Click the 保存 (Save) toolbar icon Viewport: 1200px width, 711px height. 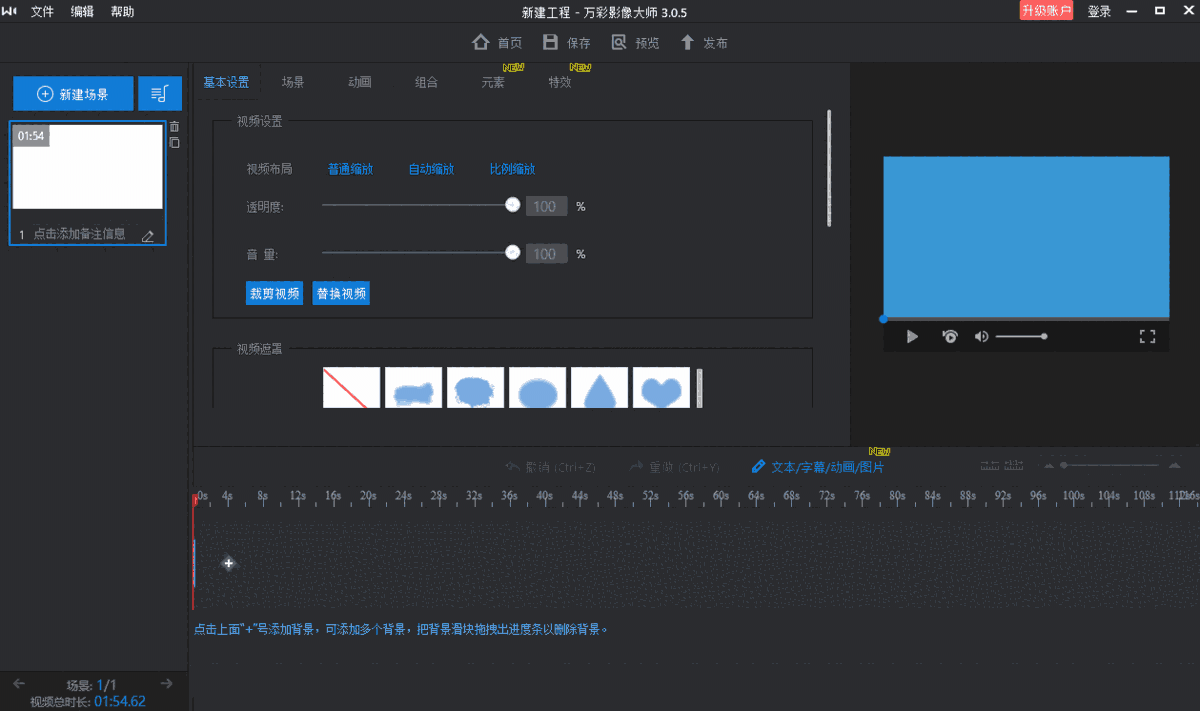(x=551, y=42)
